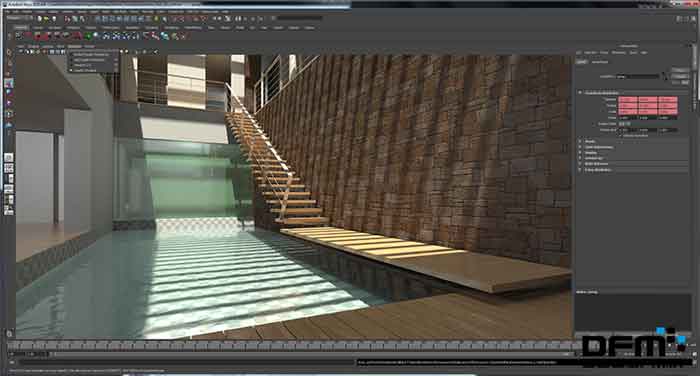Select the first shelf tab

click(x=21, y=28)
